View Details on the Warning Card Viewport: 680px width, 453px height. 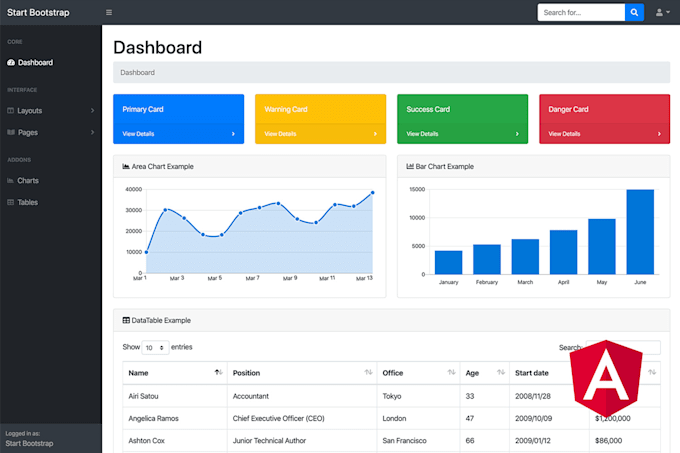[x=280, y=133]
